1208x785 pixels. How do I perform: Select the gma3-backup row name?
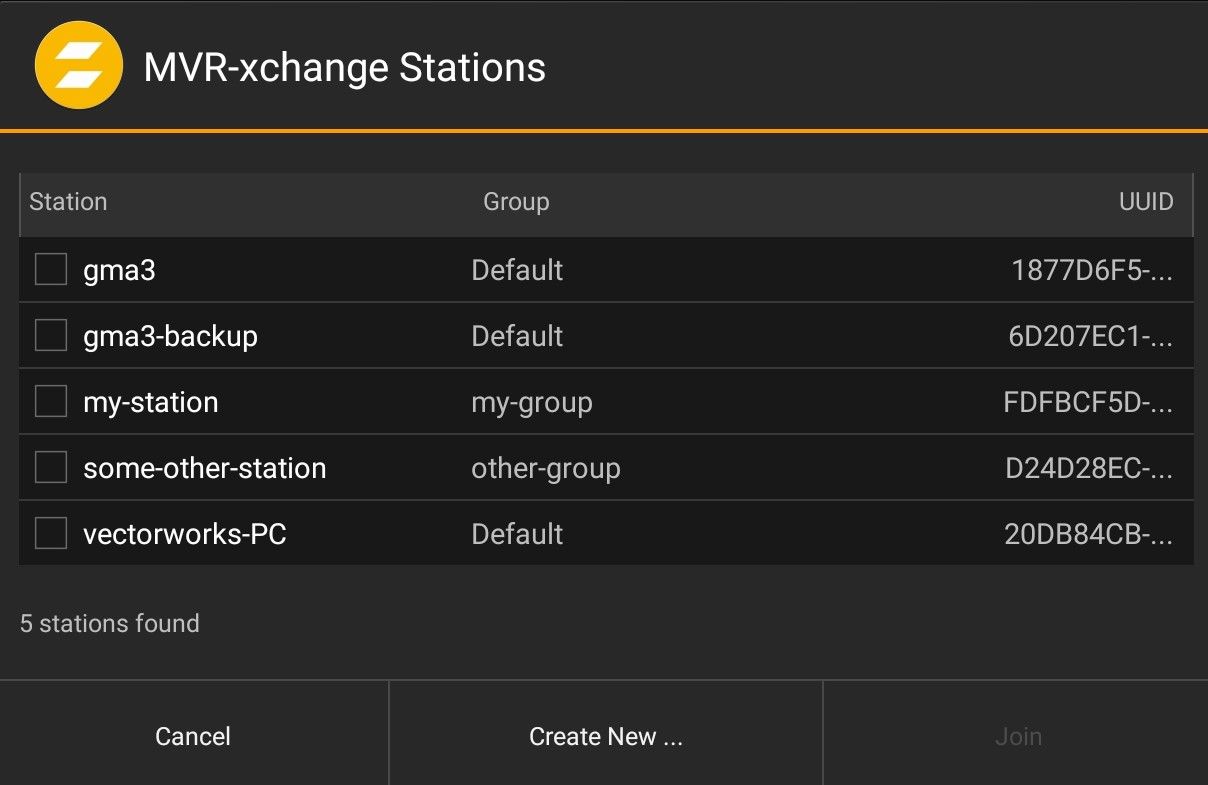click(x=170, y=336)
